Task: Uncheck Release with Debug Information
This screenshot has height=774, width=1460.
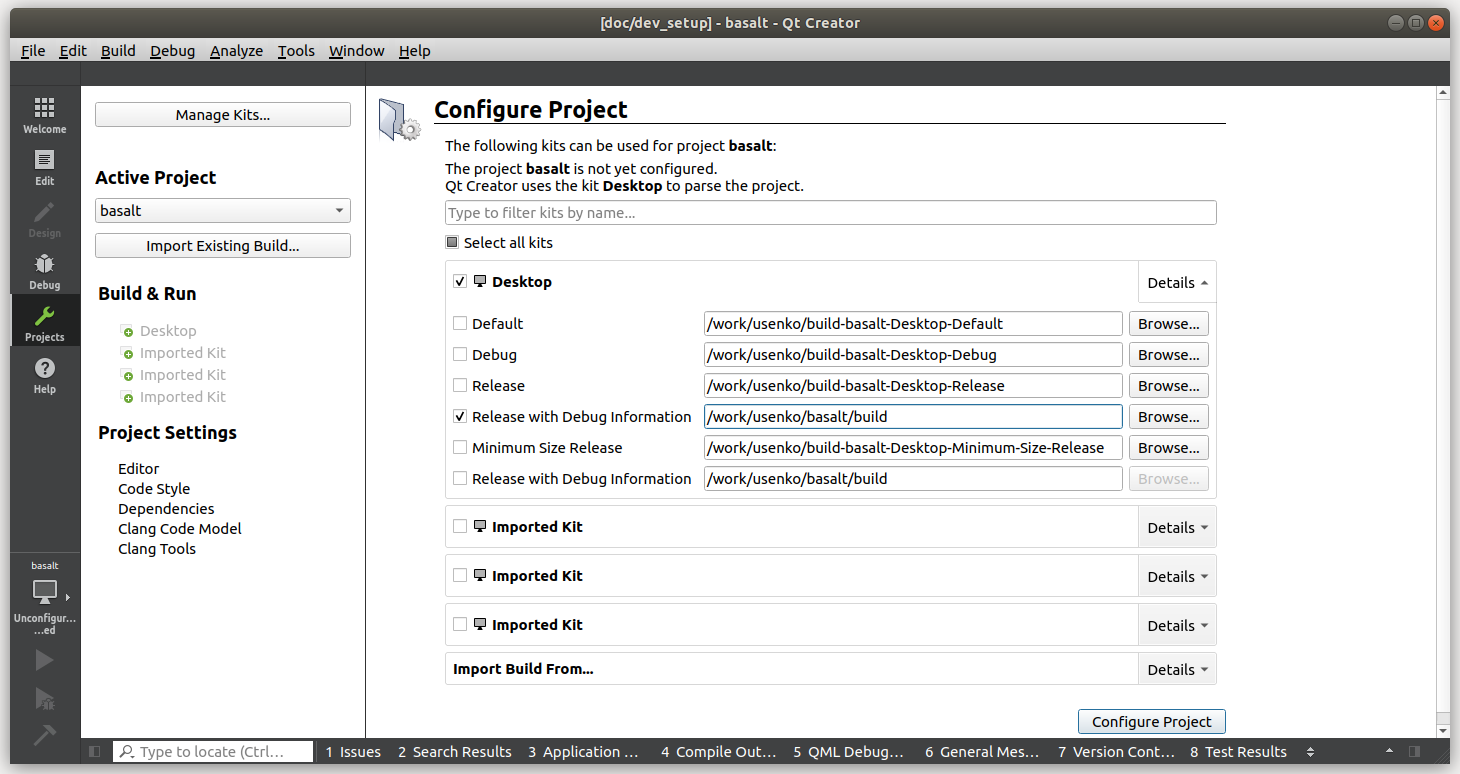Action: tap(460, 416)
